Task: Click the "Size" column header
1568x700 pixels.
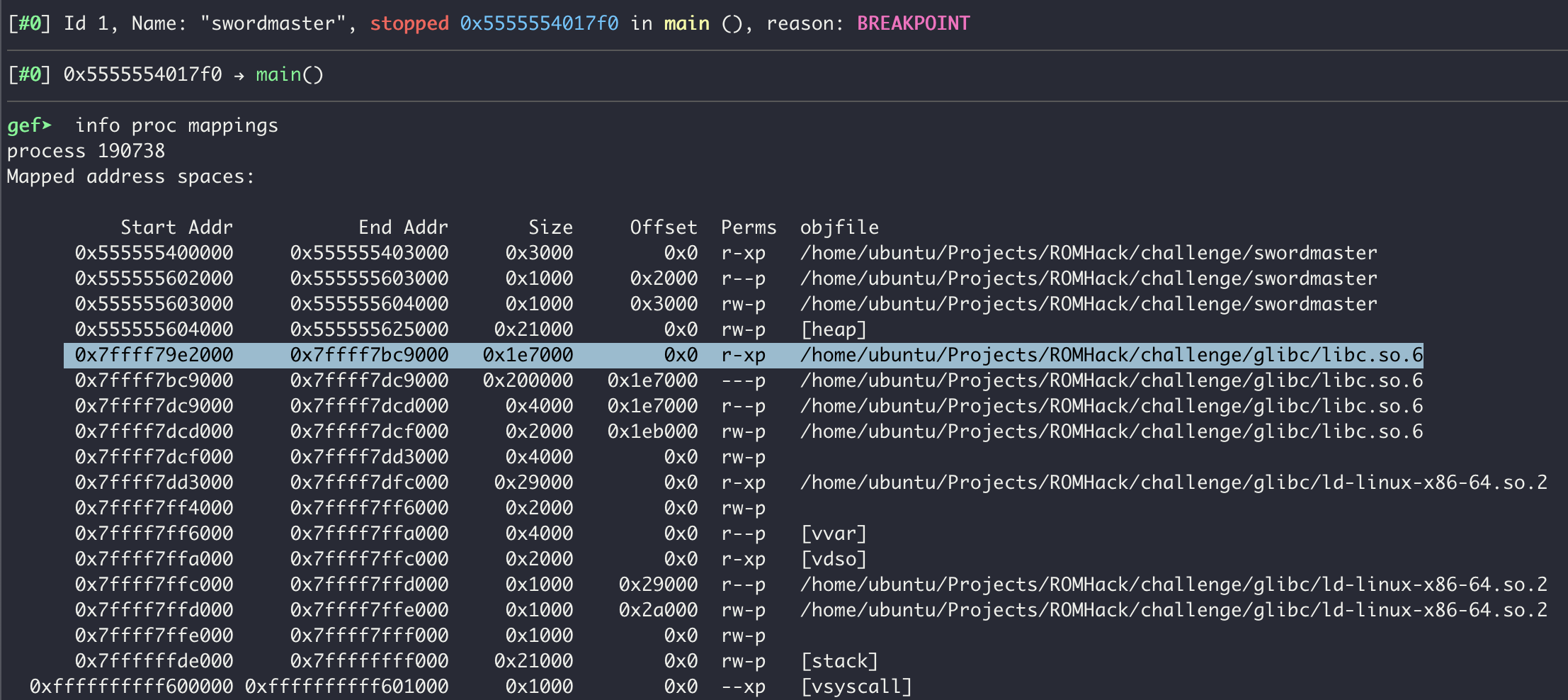Action: (x=550, y=227)
